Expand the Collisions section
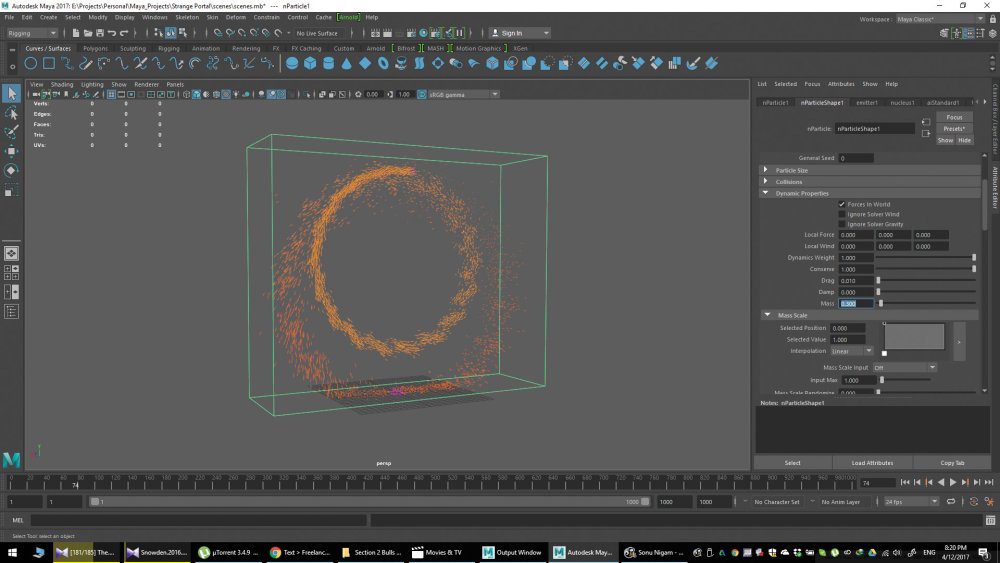 [765, 181]
